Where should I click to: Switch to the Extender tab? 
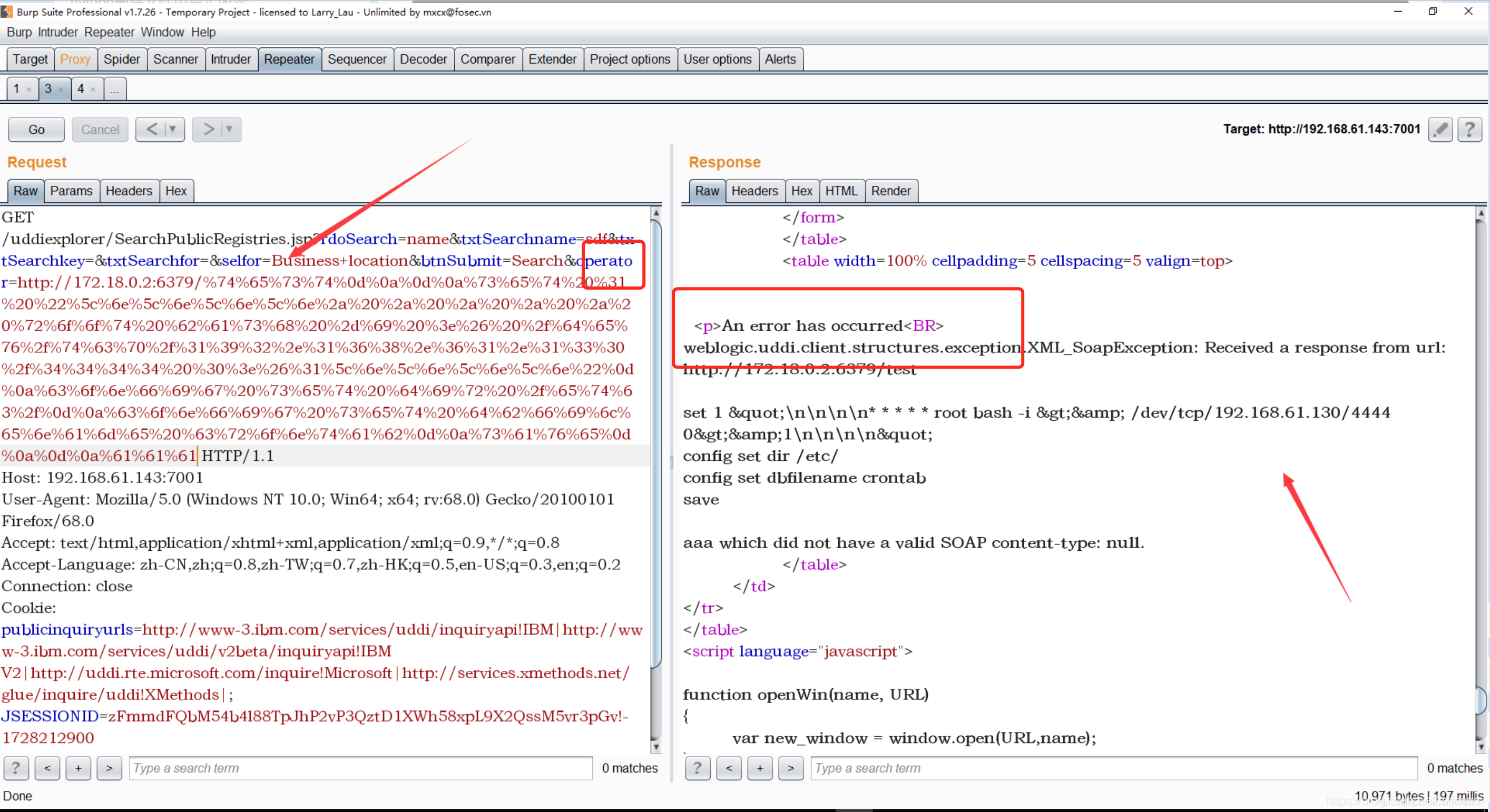tap(552, 59)
